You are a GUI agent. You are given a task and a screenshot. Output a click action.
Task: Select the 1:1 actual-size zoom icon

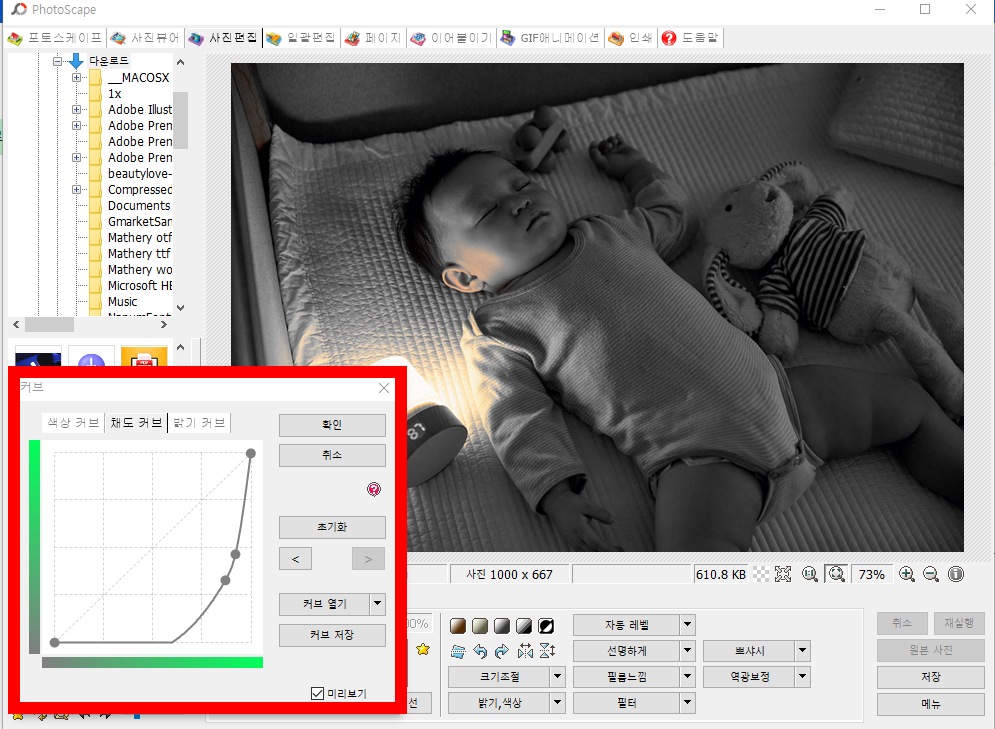[x=810, y=574]
